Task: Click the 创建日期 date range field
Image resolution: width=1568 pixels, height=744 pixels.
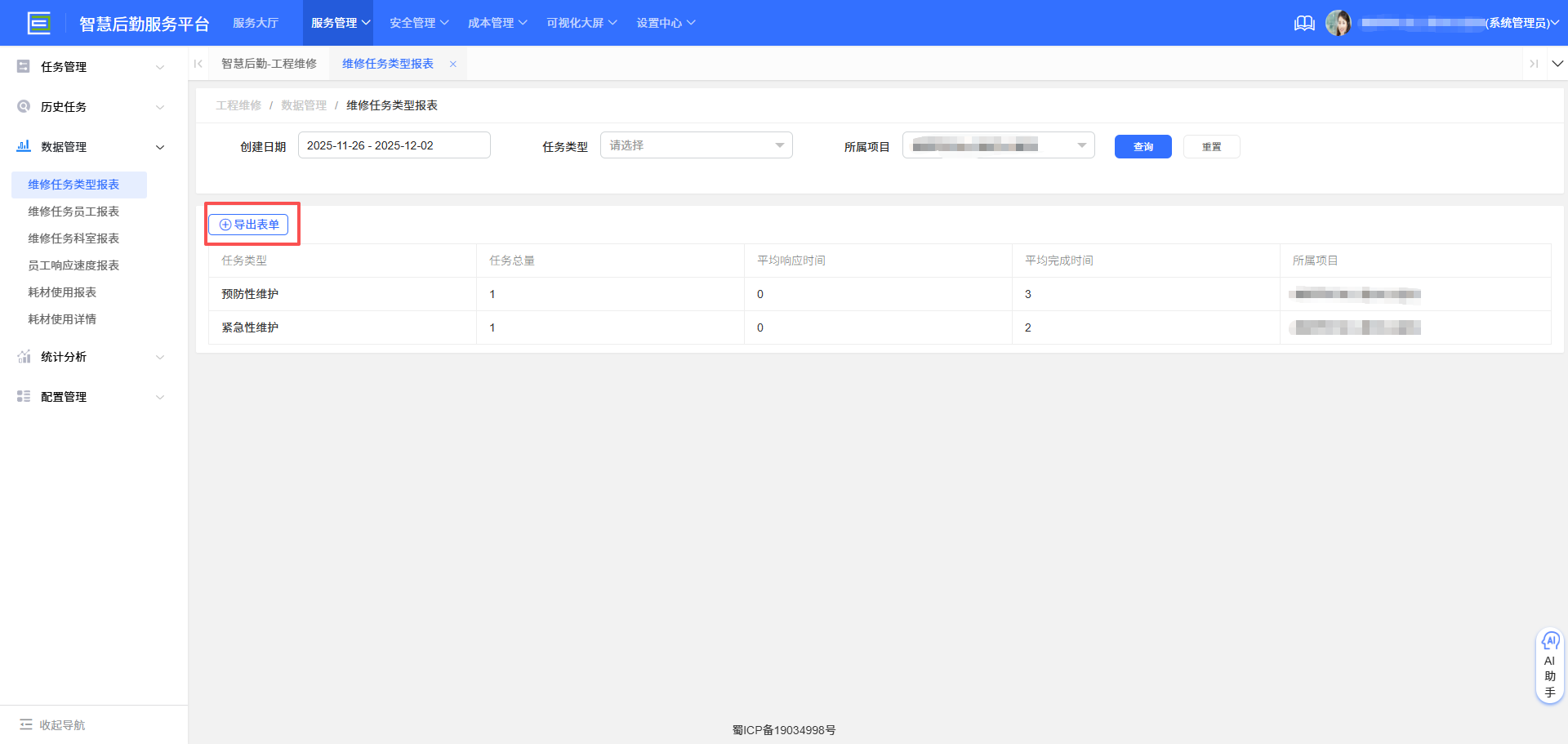Action: (394, 145)
